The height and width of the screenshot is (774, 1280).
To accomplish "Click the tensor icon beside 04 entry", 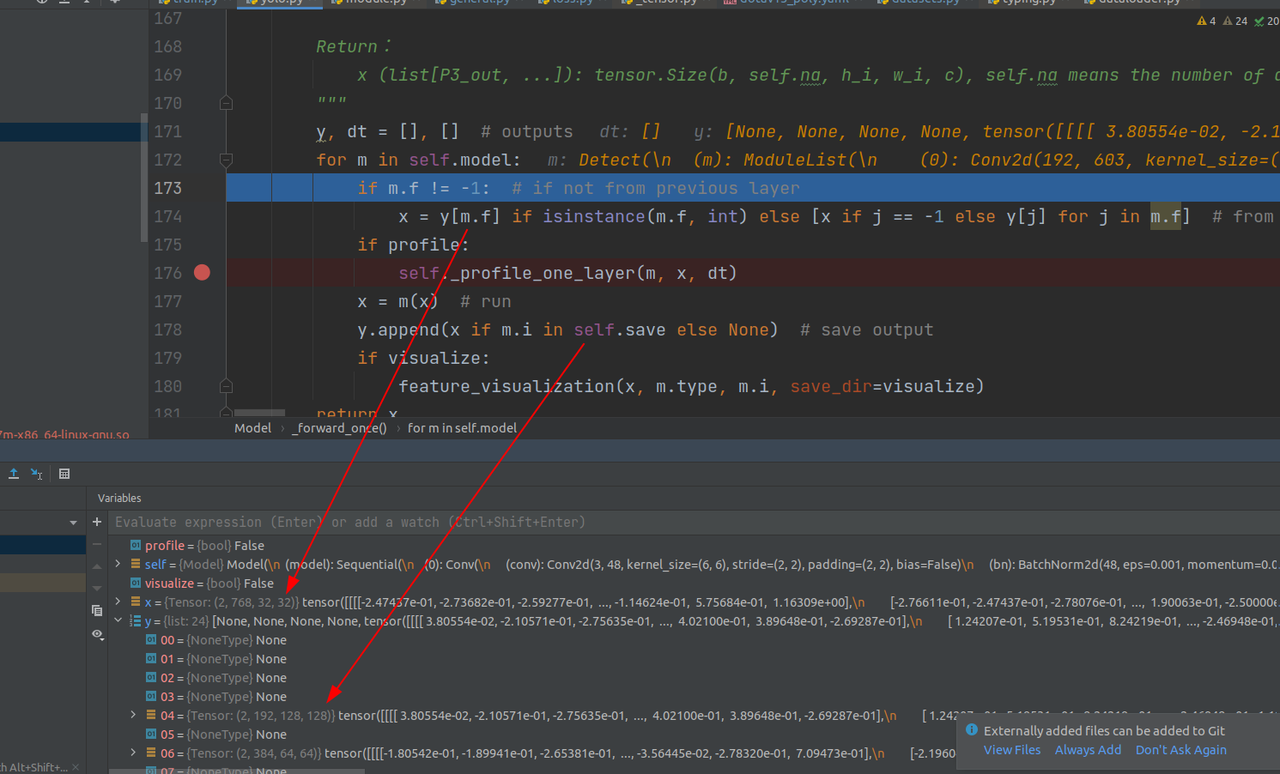I will click(x=151, y=715).
